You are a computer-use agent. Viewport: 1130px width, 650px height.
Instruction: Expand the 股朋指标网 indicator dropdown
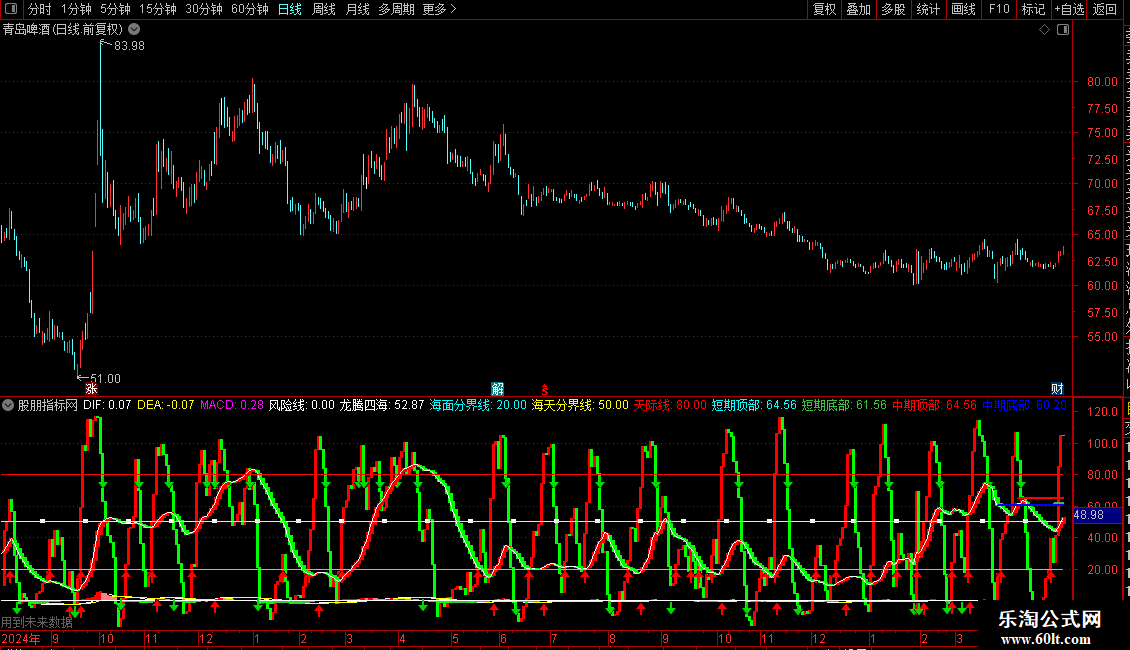(8, 405)
